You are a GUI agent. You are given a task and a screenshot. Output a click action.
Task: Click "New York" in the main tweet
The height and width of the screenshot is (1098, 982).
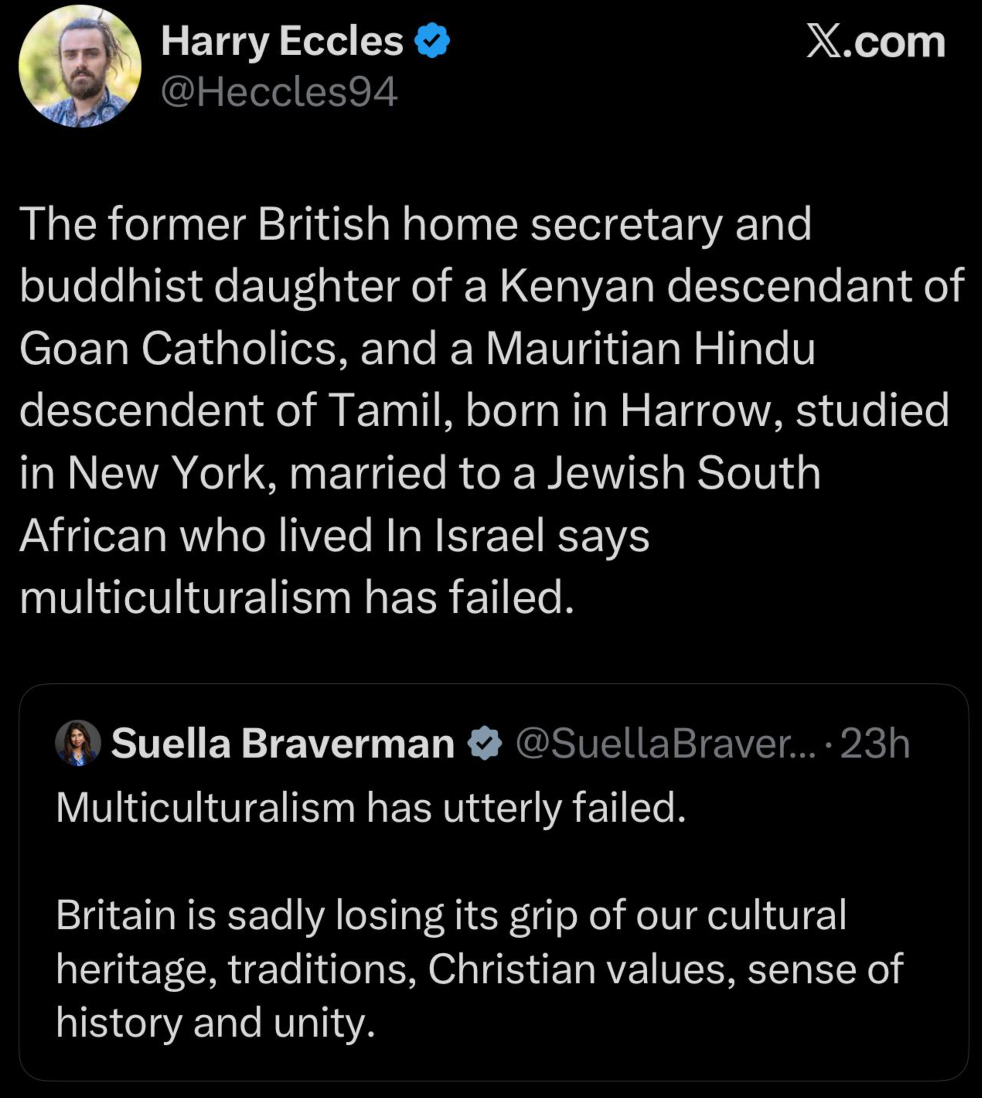pos(172,473)
